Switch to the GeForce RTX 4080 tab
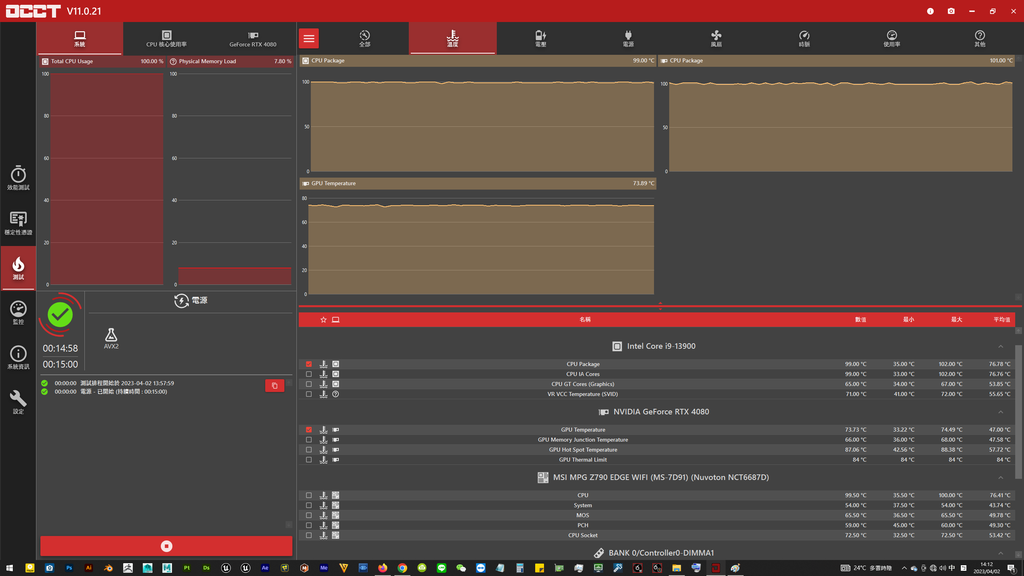This screenshot has width=1024, height=576. coord(253,39)
